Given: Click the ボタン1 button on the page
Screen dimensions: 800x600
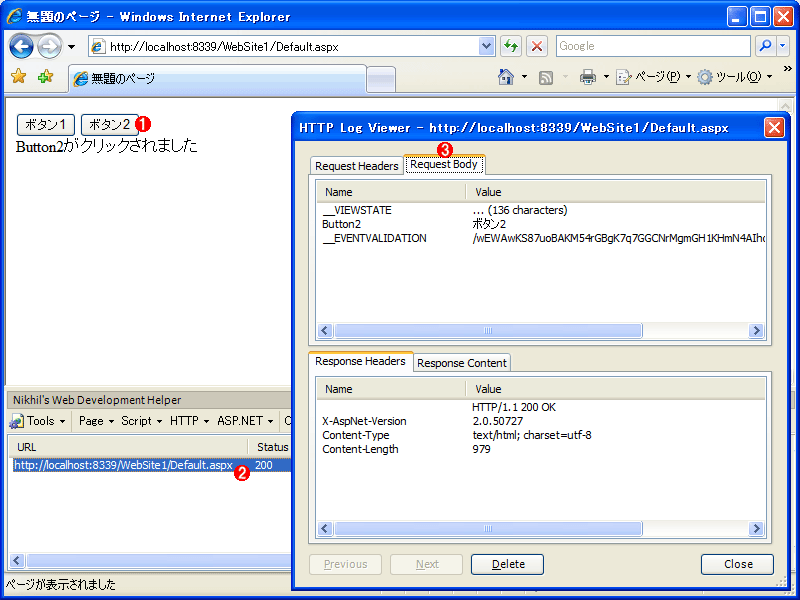Looking at the screenshot, I should click(x=46, y=124).
